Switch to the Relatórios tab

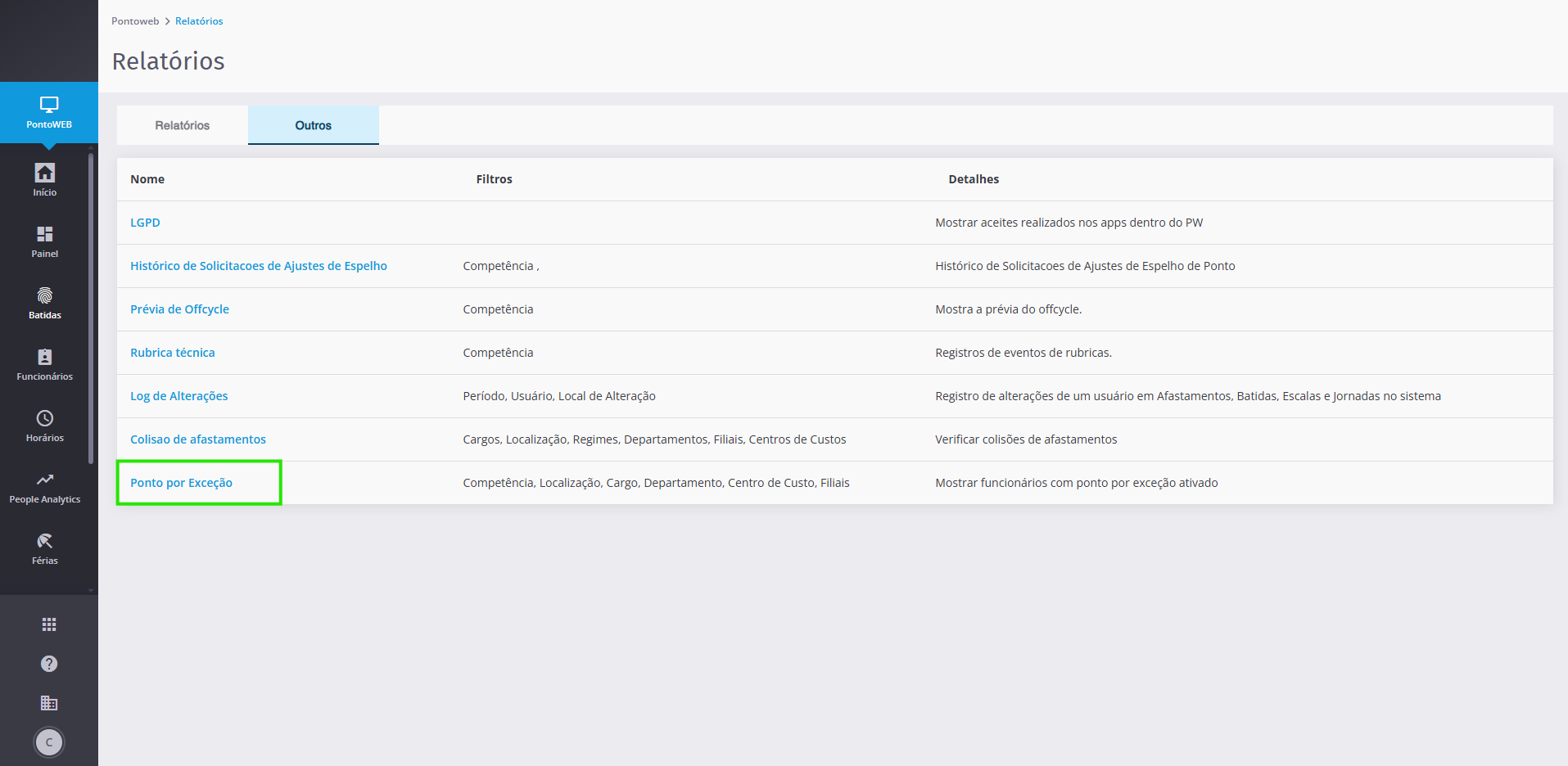tap(183, 125)
